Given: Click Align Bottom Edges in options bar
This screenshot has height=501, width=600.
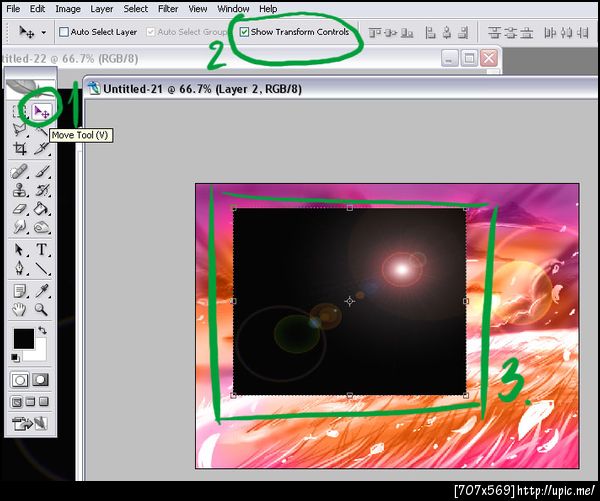Looking at the screenshot, I should pyautogui.click(x=407, y=33).
